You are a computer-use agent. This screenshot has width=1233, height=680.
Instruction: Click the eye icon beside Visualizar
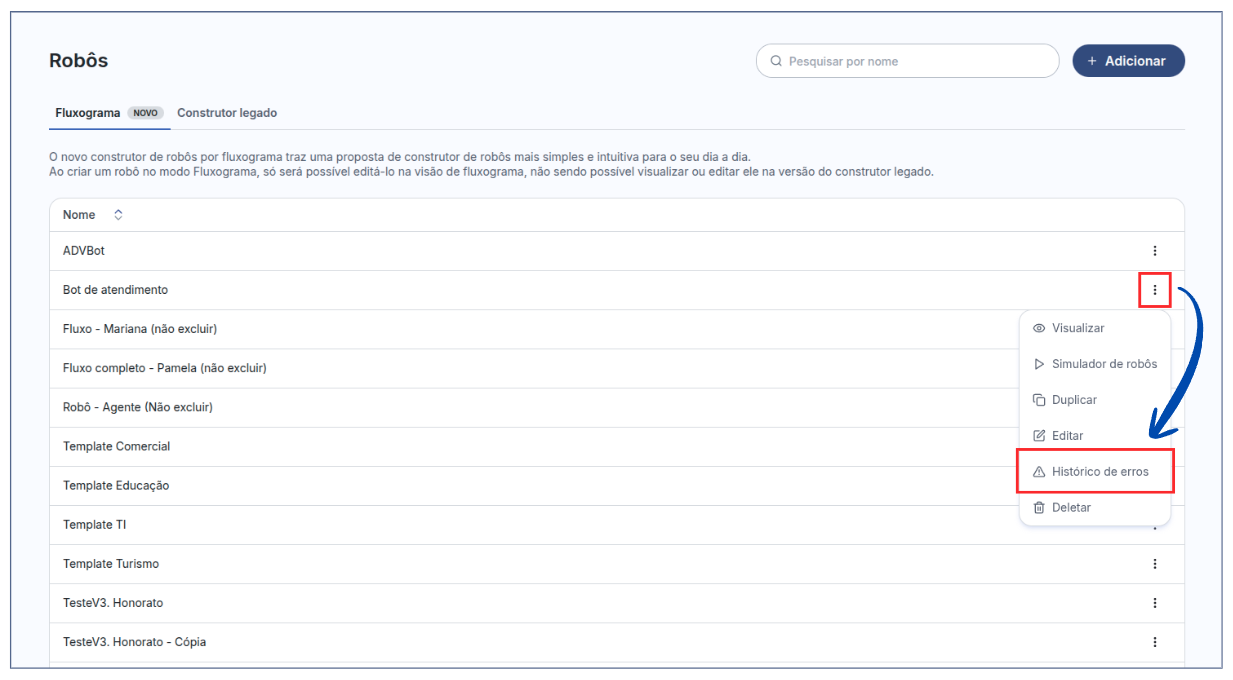coord(1039,328)
